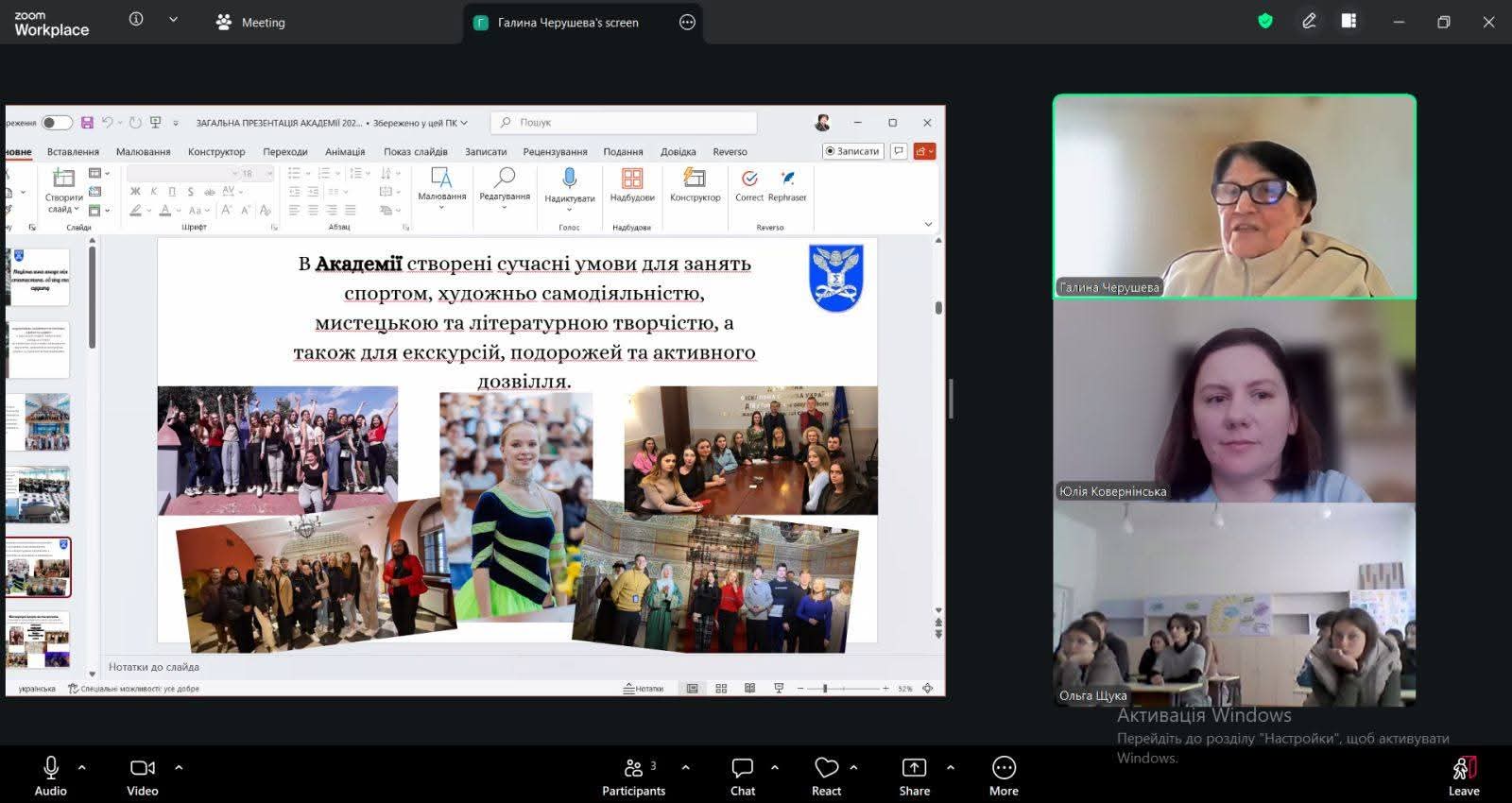Screen dimensions: 1512x803
Task: Click the Записати button in PowerPoint
Action: 851,151
